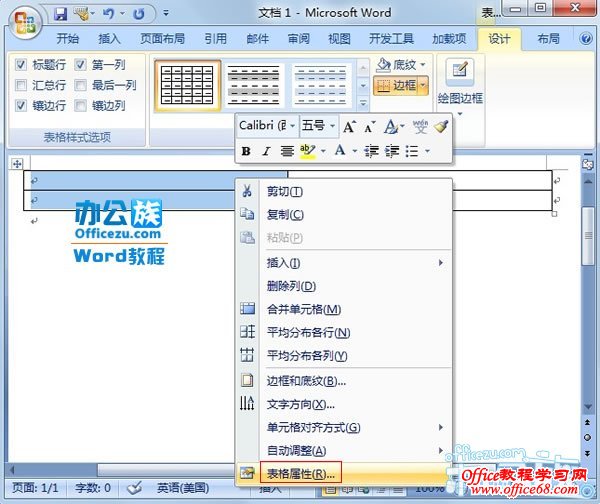Select the plain grid table style thumbnail
Screen dimensions: 600x504
pyautogui.click(x=187, y=85)
